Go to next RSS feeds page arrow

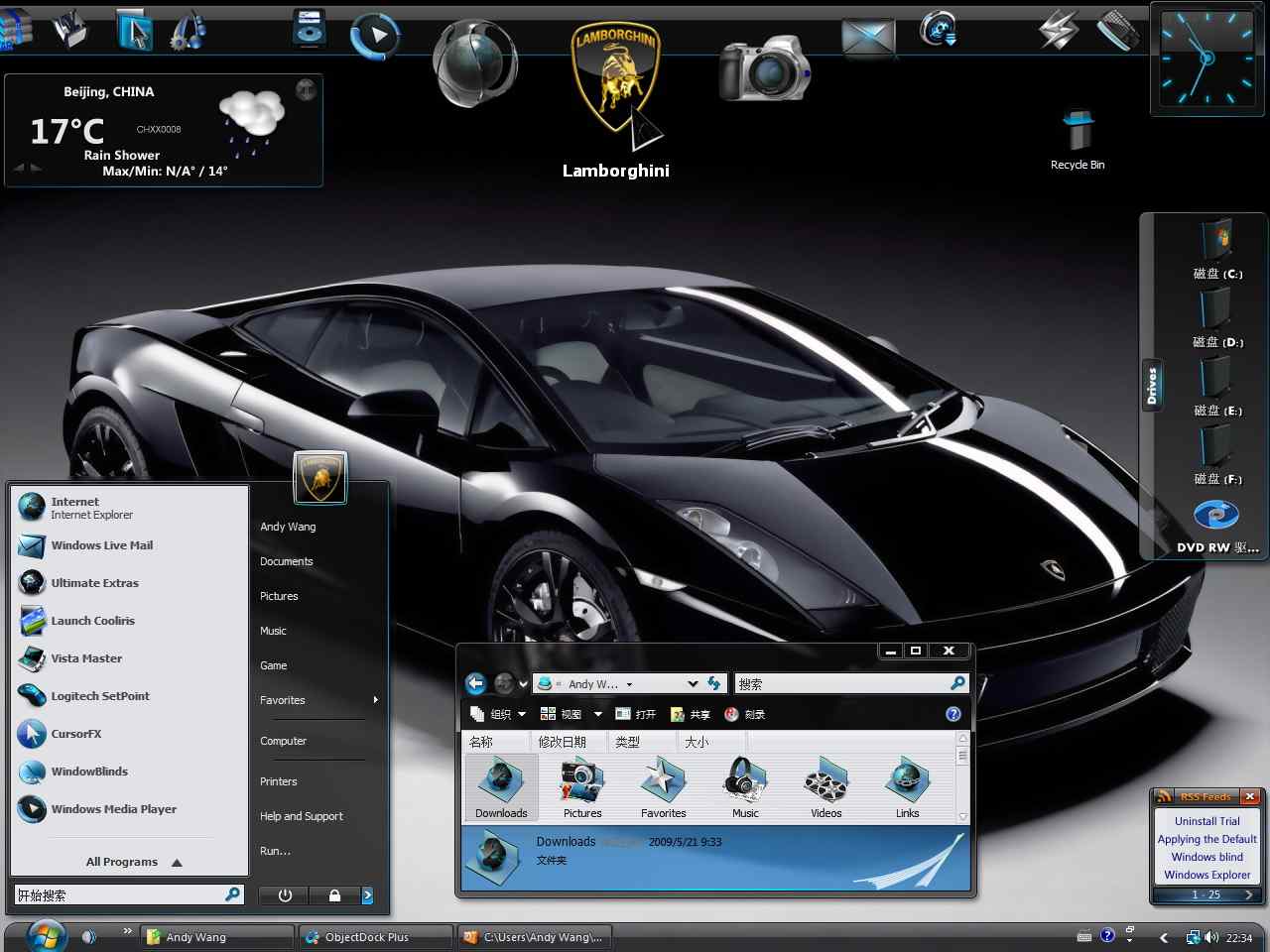coord(1248,894)
